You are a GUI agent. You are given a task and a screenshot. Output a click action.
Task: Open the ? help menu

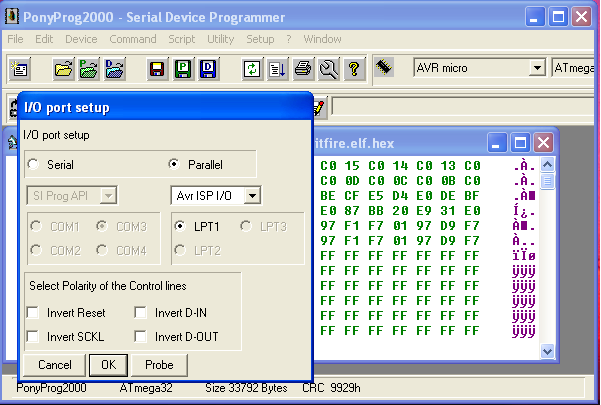point(289,39)
